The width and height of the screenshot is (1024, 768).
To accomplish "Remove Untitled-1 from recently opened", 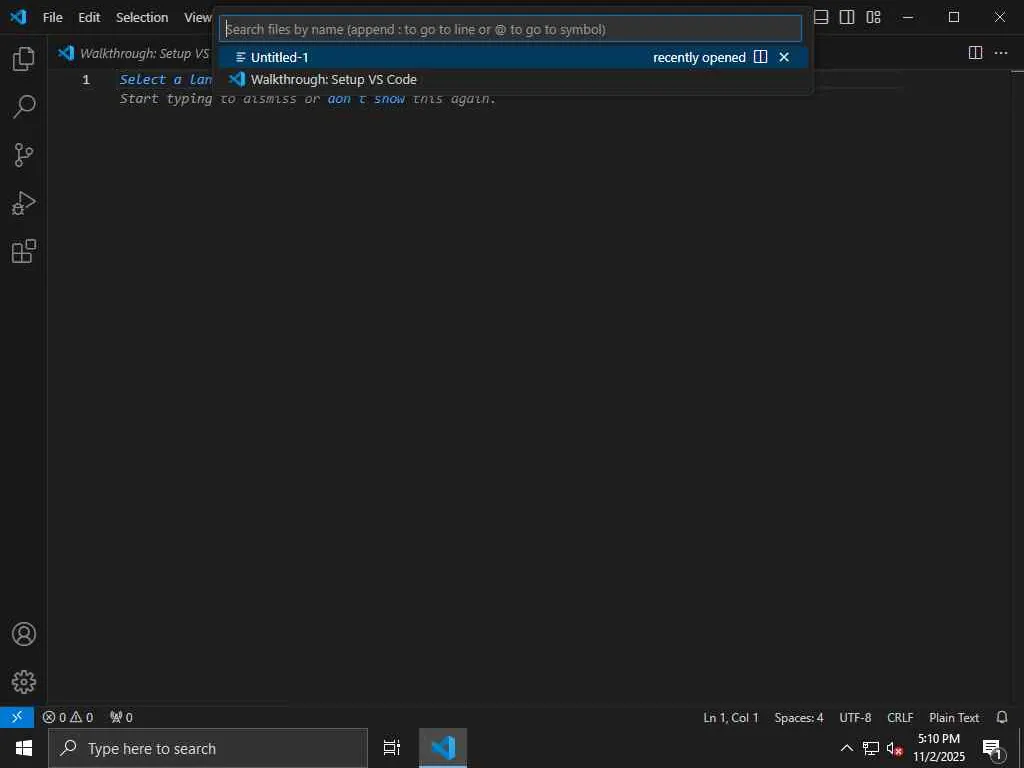I will click(784, 57).
